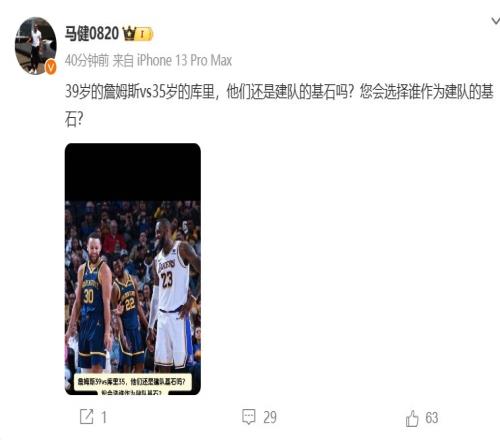Open the 40分钟前 timestamp link
Image resolution: width=500 pixels, height=440 pixels.
87,60
